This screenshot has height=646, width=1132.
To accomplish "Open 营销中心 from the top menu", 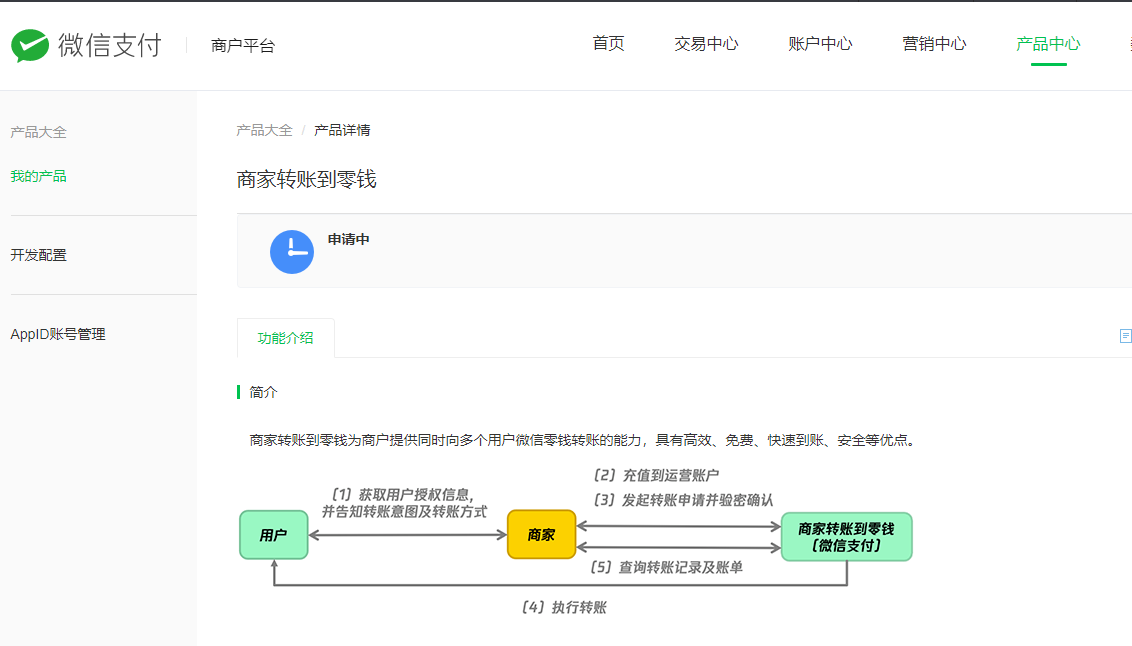I will click(934, 43).
